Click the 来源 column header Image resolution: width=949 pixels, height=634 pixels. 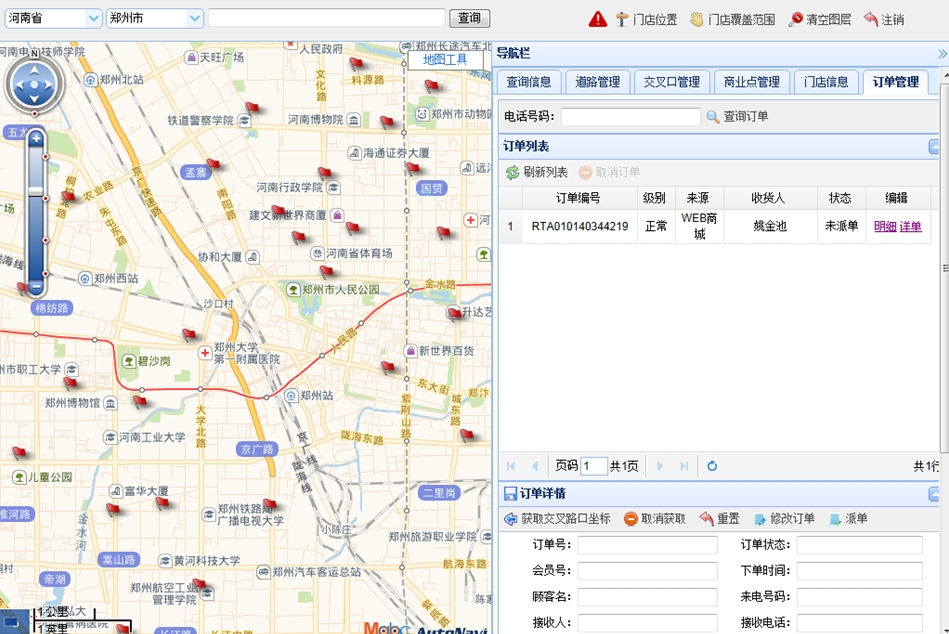tap(698, 198)
